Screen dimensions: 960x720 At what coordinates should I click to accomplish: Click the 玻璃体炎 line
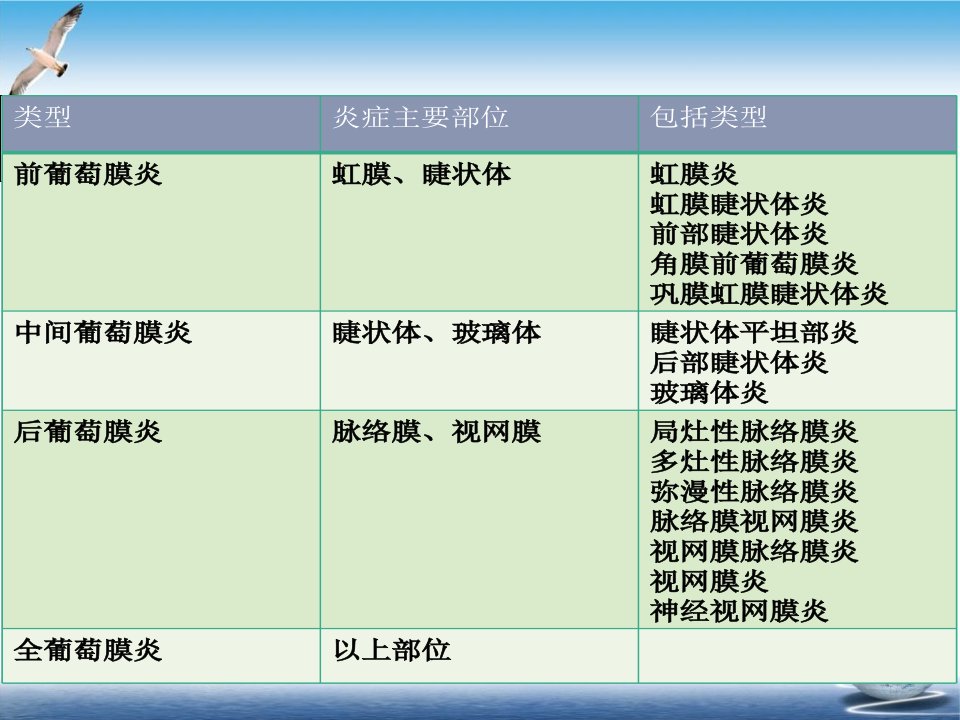(x=709, y=392)
